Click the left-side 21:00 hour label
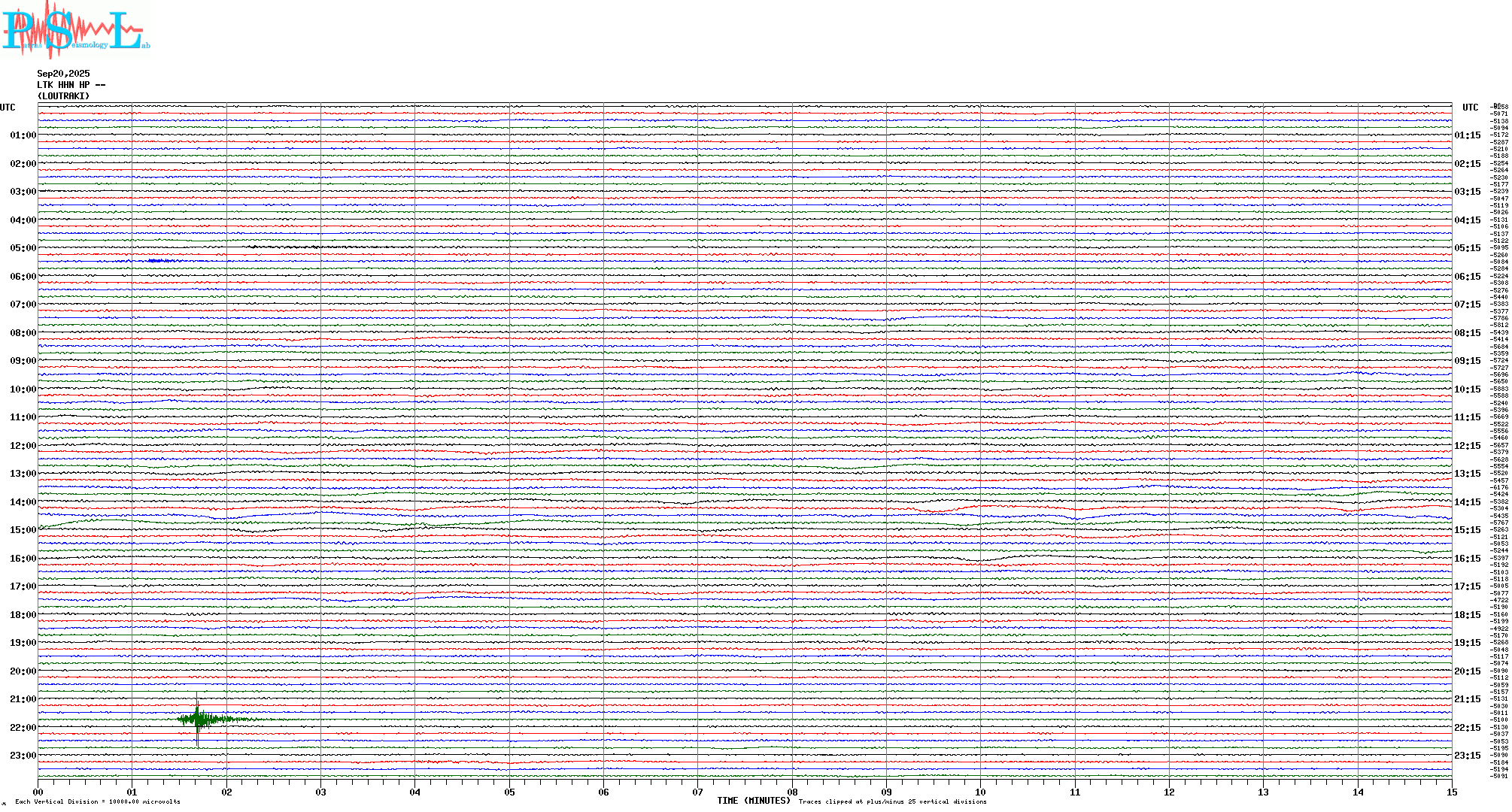 click(23, 699)
